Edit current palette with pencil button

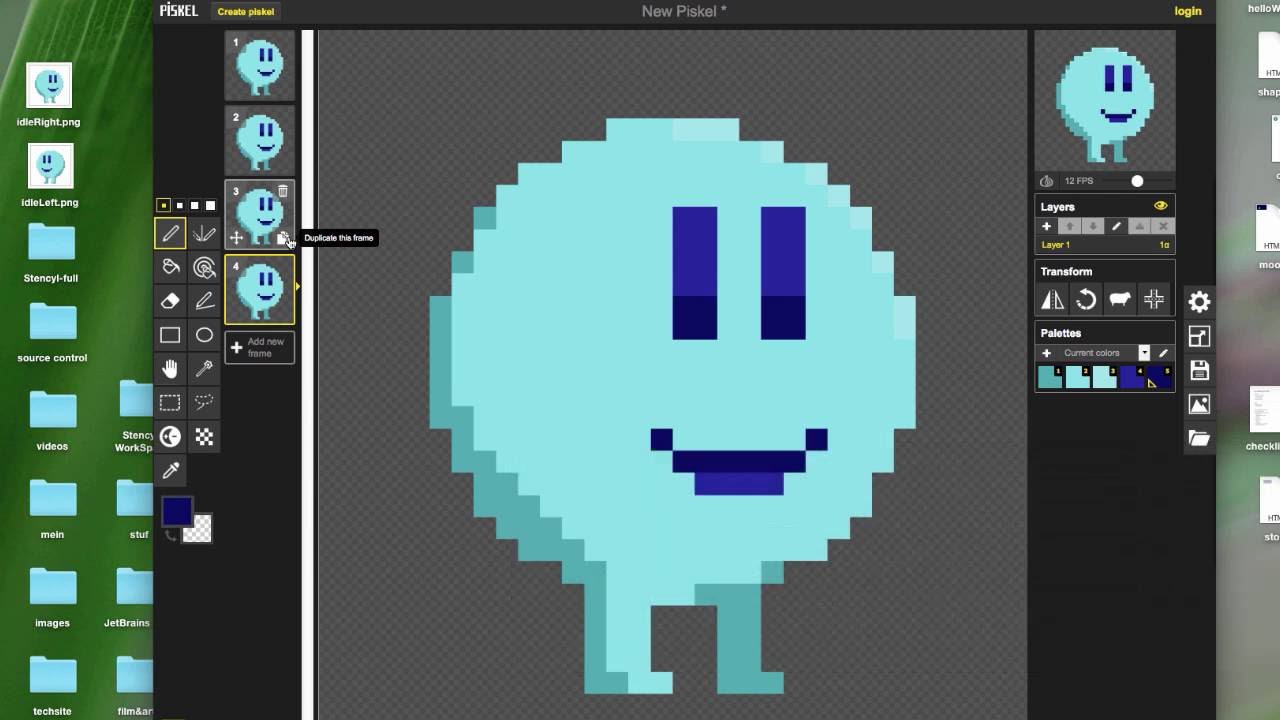[x=1163, y=353]
